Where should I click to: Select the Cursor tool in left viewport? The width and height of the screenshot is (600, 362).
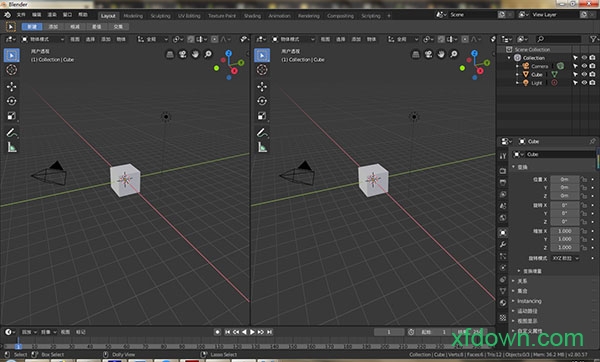coord(11,70)
